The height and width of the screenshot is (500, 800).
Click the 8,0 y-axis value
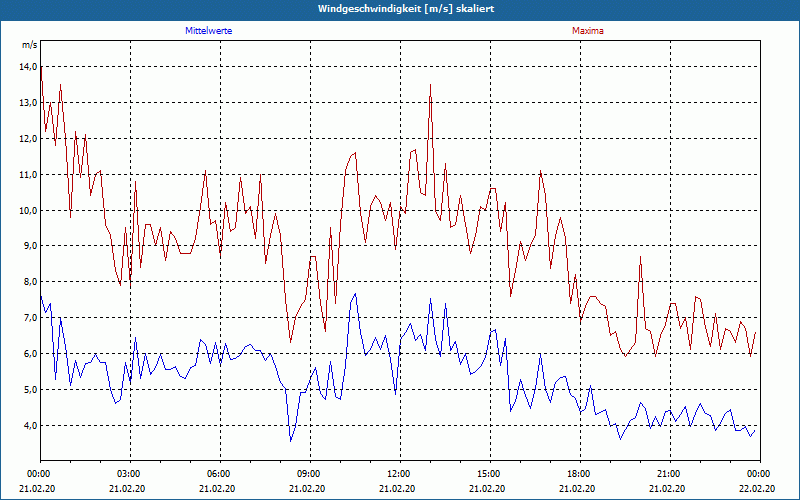(x=31, y=282)
